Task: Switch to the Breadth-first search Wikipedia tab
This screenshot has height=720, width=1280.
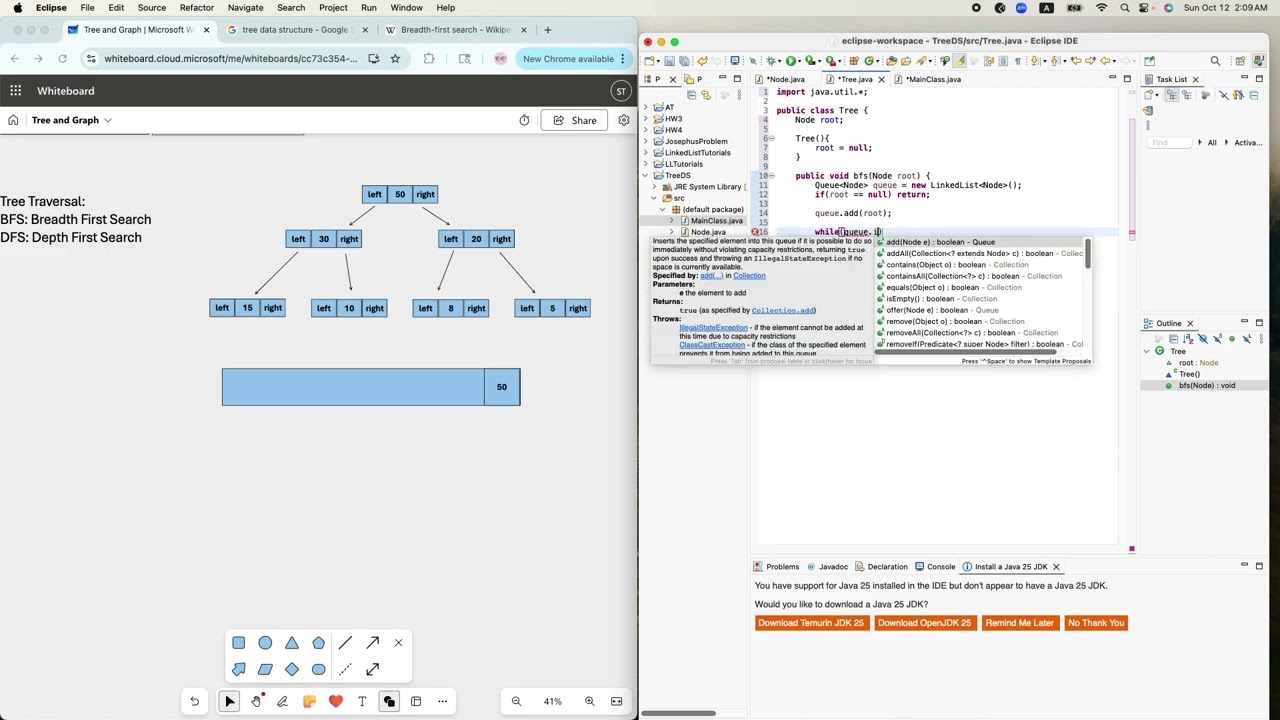Action: (x=455, y=30)
